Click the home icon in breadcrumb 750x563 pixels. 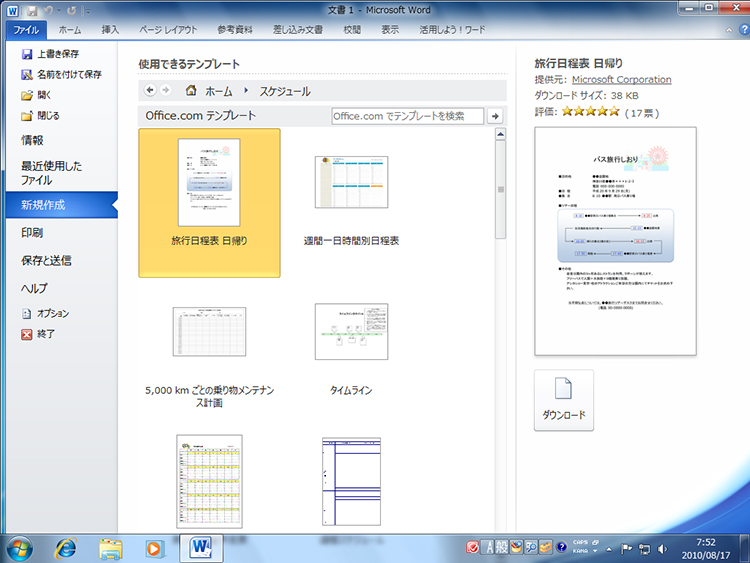point(191,90)
